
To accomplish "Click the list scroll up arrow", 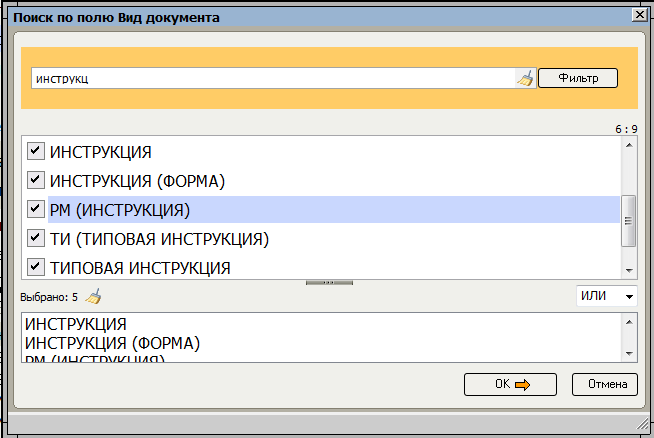I will (x=629, y=145).
